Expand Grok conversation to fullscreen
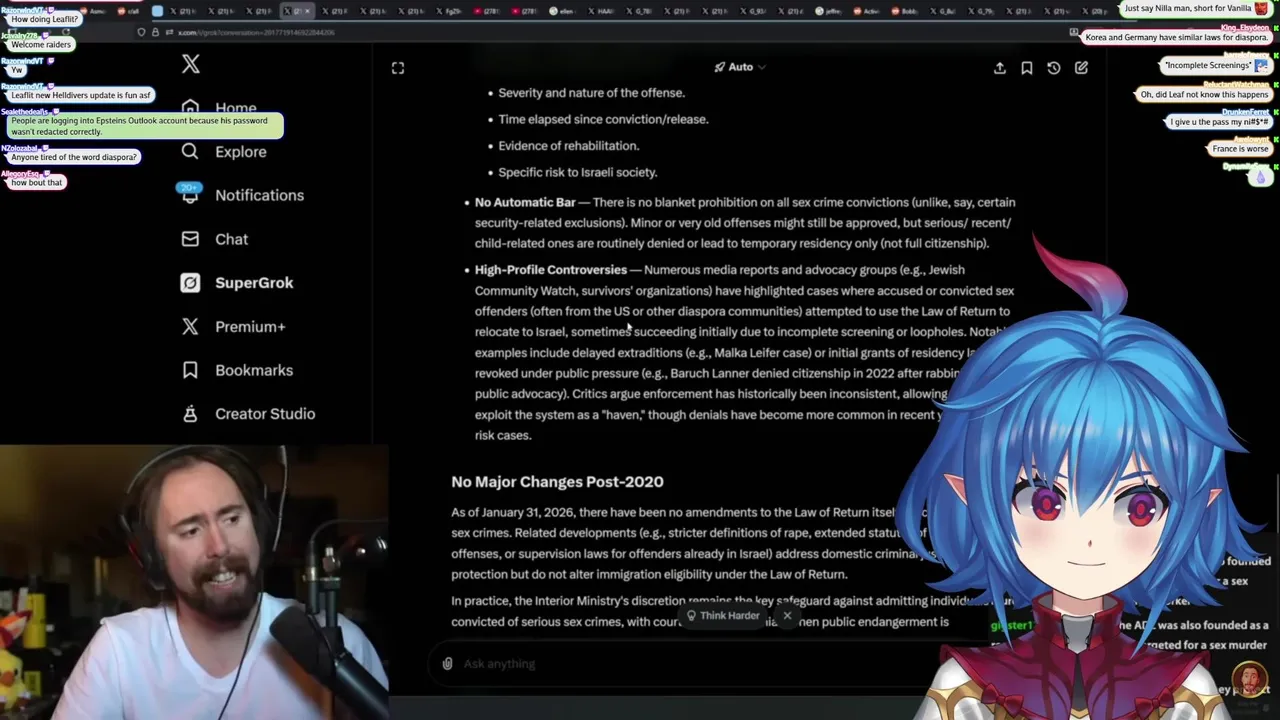Screen dimensions: 1280x720 398,68
